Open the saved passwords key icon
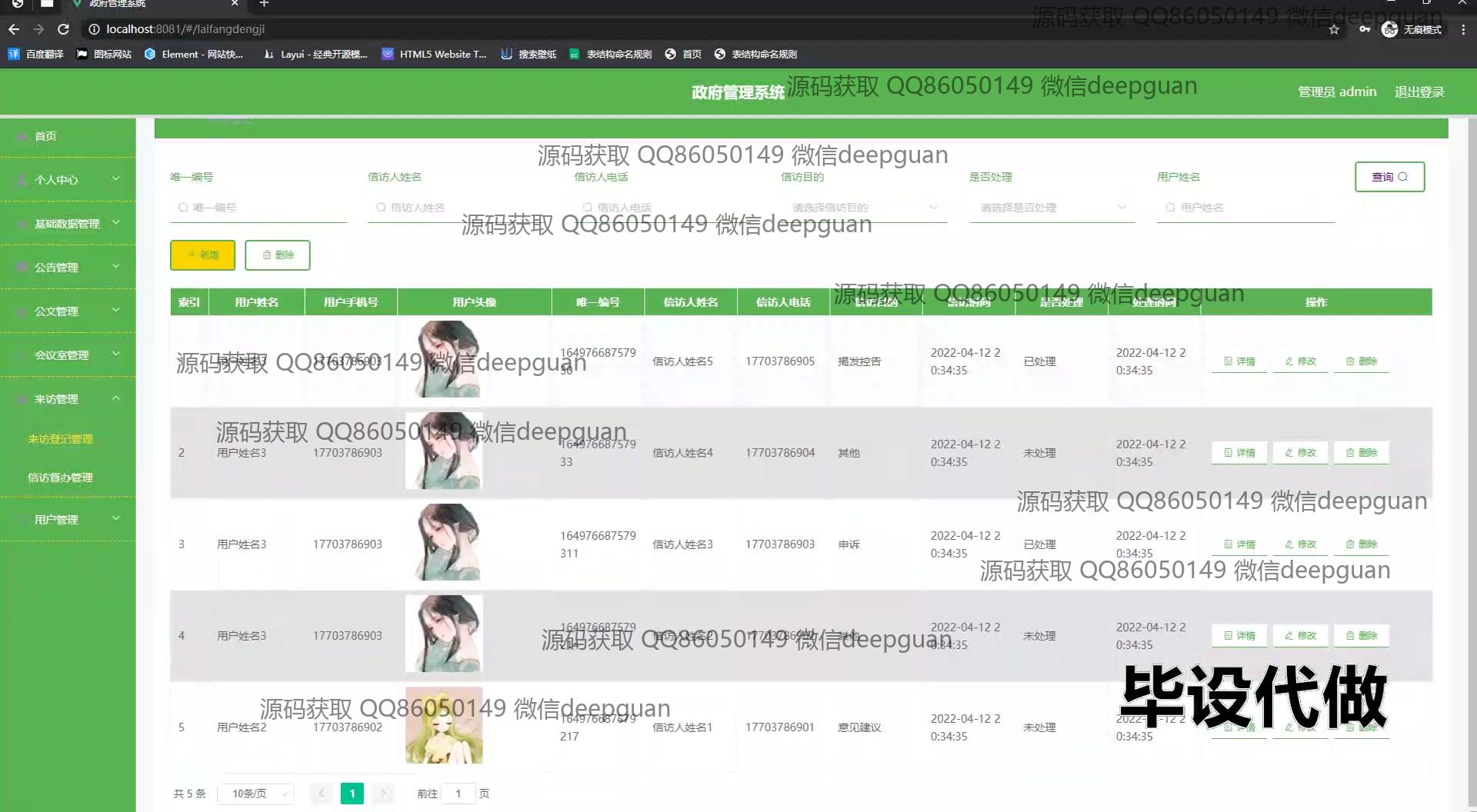The height and width of the screenshot is (812, 1477). coord(1364,29)
